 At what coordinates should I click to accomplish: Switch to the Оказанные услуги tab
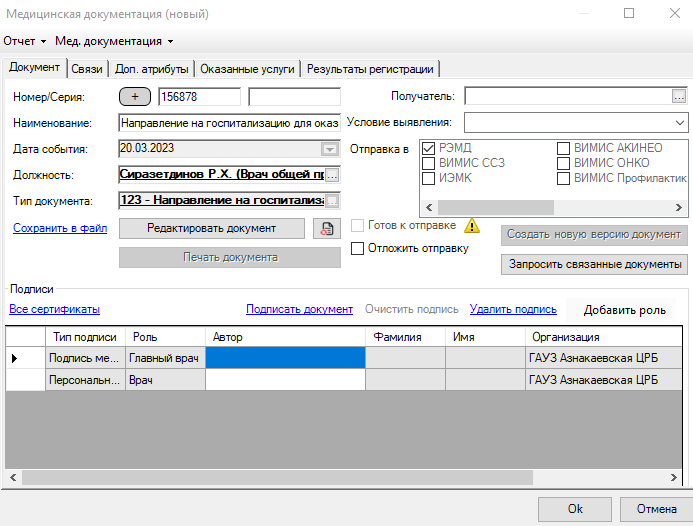247,69
